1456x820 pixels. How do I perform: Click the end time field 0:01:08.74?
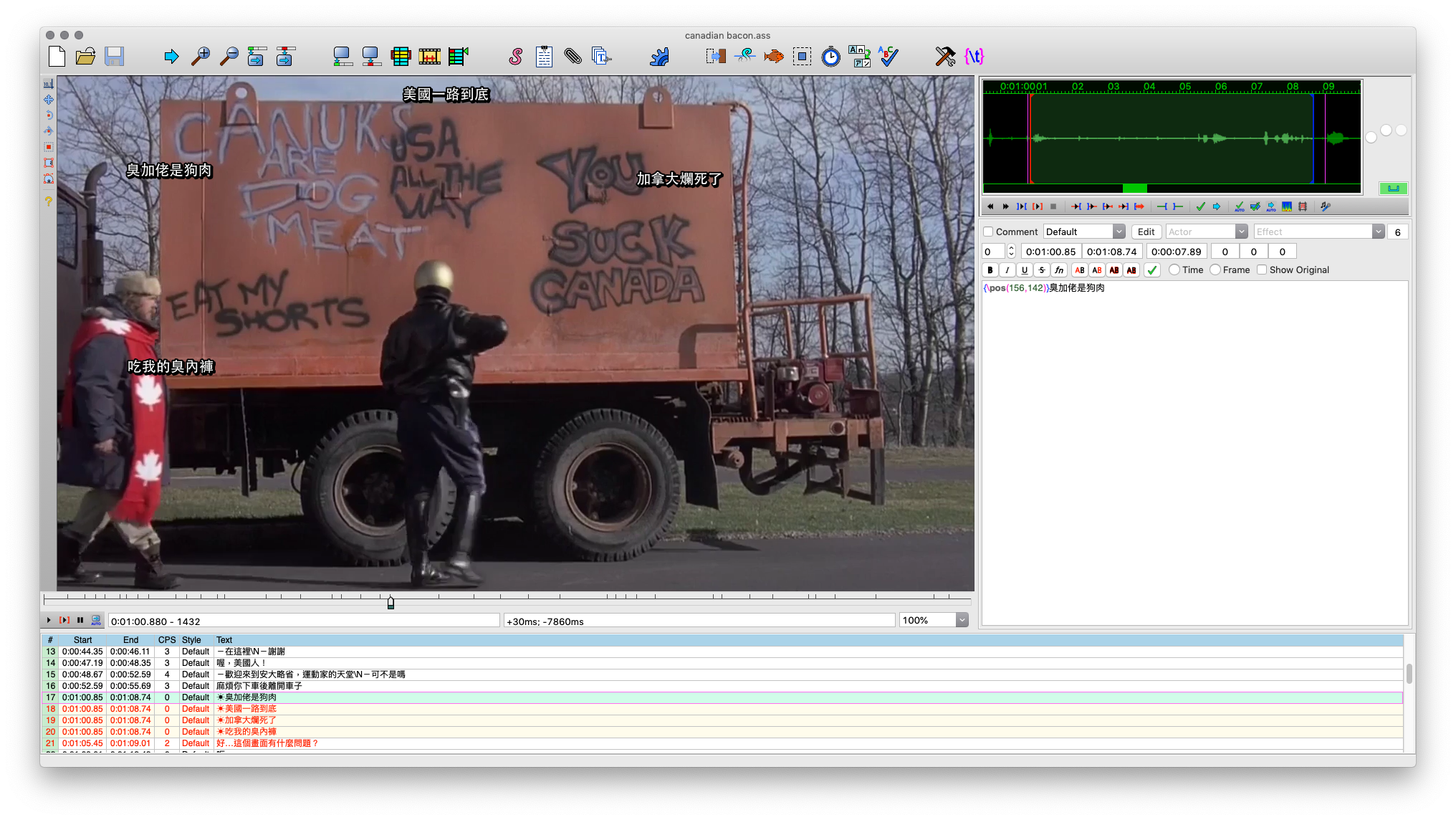pos(1111,252)
